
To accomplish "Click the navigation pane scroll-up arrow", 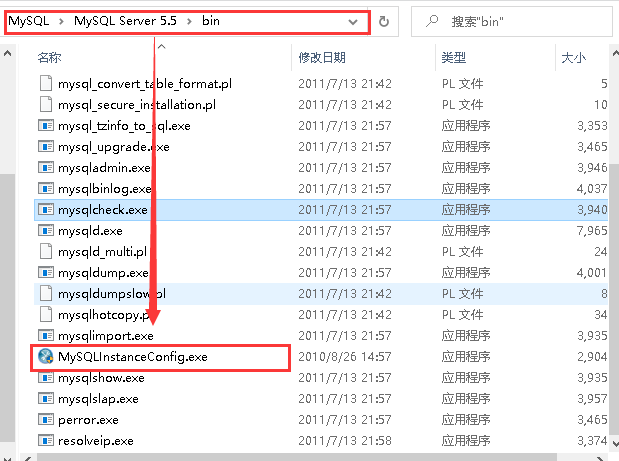I will (8, 53).
